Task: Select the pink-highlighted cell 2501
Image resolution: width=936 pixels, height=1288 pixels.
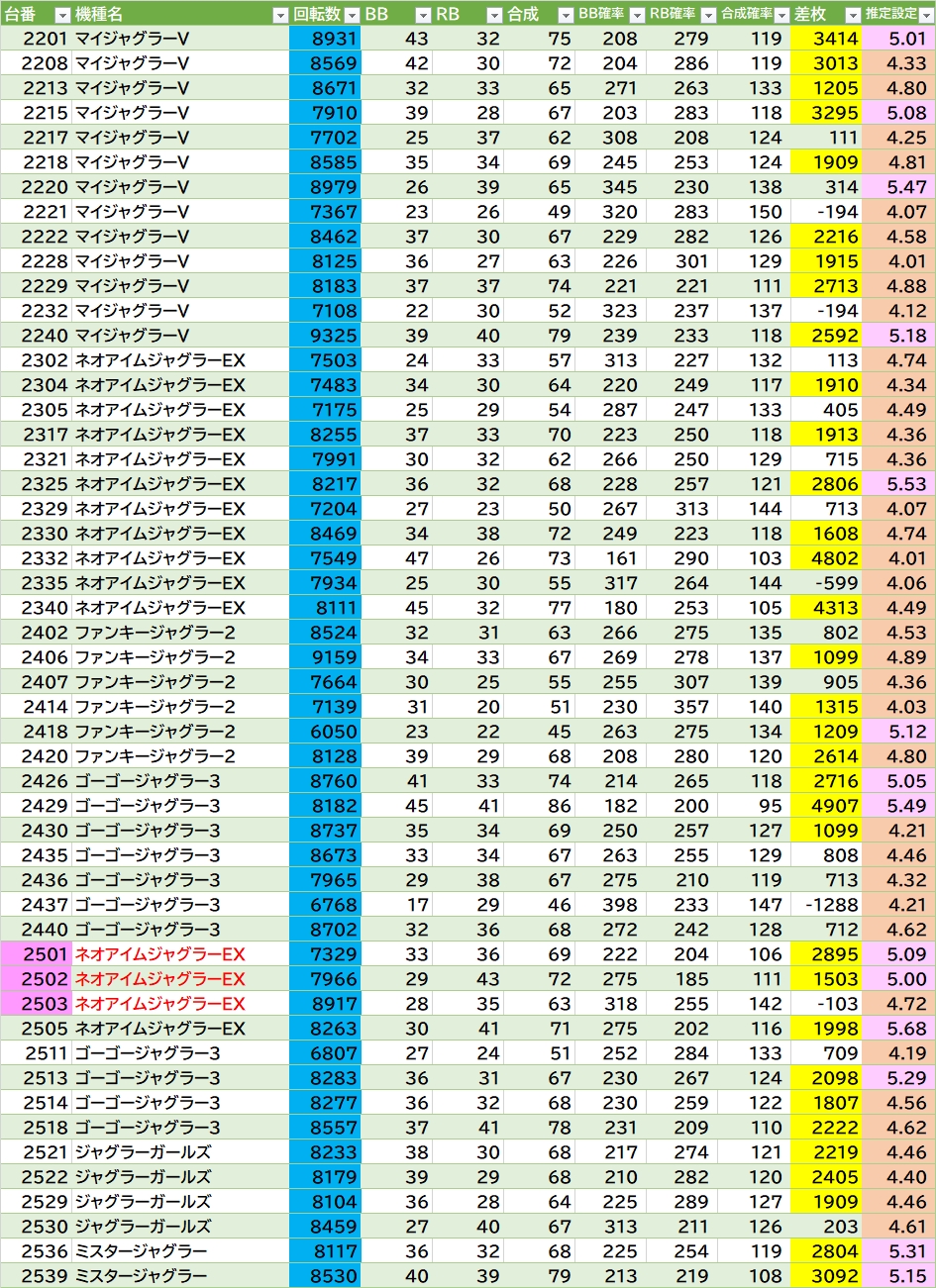Action: [36, 954]
